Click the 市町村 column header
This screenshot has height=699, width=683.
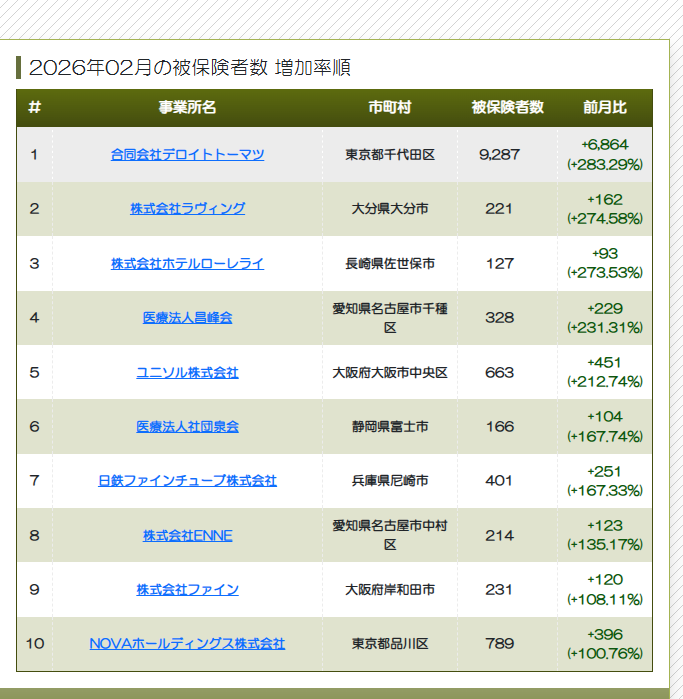pyautogui.click(x=390, y=107)
